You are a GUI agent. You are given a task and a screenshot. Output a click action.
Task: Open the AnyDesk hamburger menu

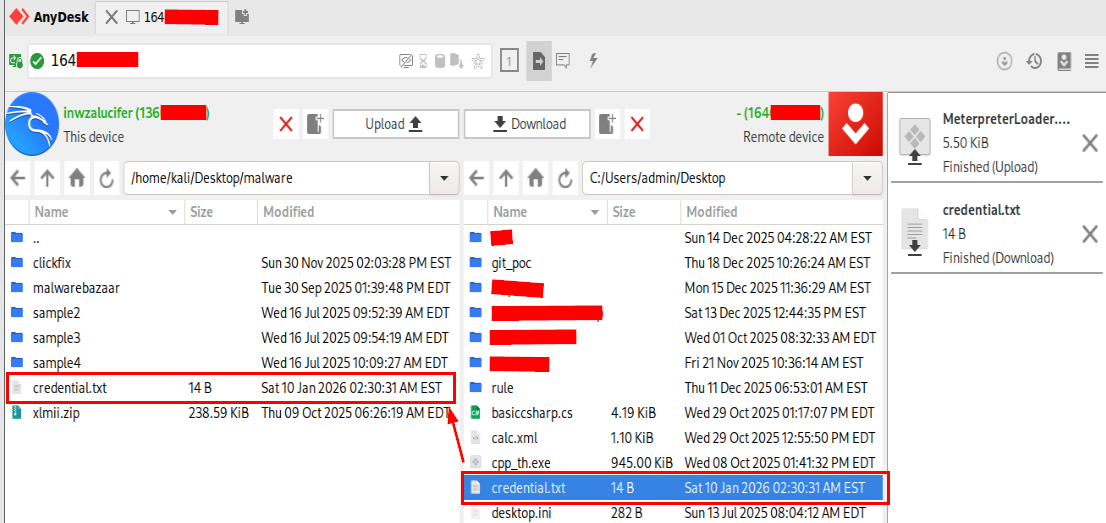pyautogui.click(x=1091, y=61)
